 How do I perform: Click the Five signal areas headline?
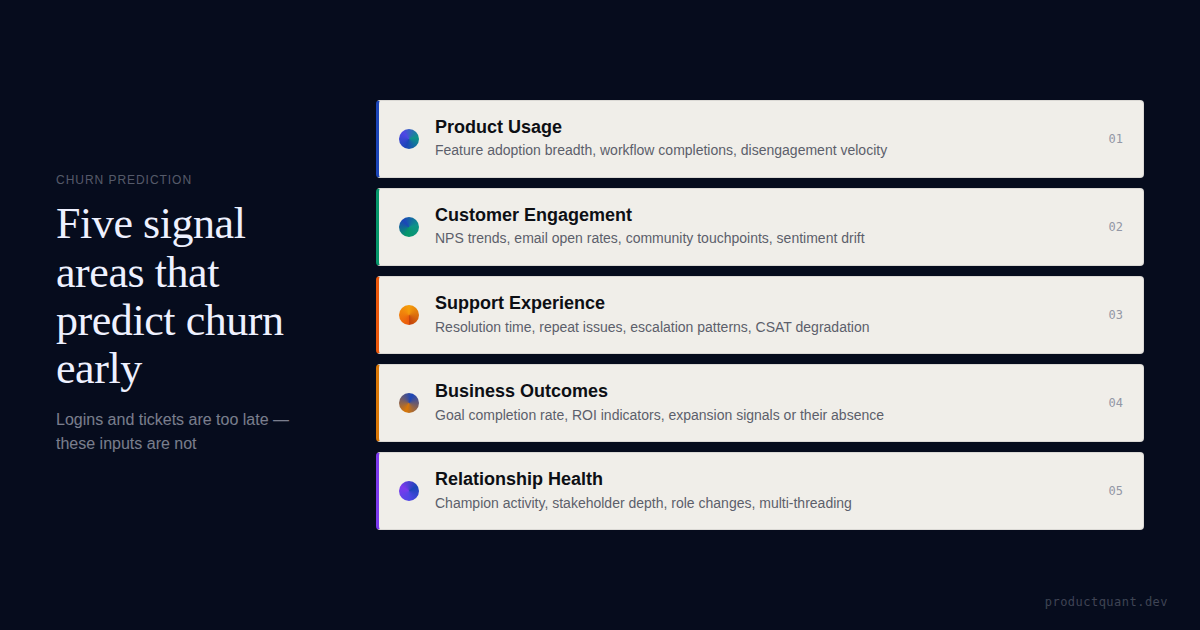point(170,296)
